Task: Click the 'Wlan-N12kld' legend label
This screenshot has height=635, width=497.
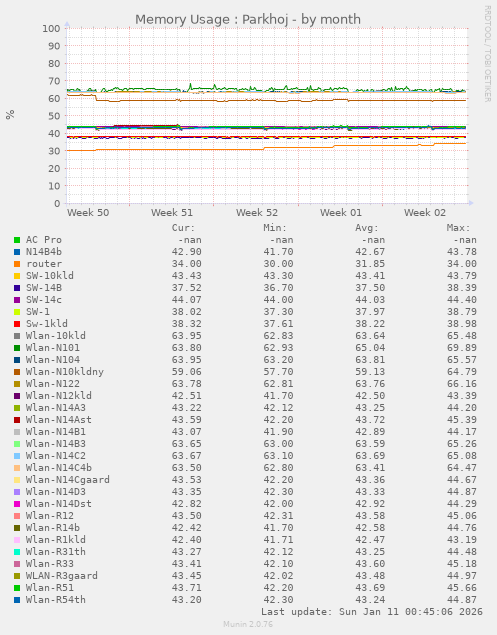Action: pyautogui.click(x=59, y=396)
